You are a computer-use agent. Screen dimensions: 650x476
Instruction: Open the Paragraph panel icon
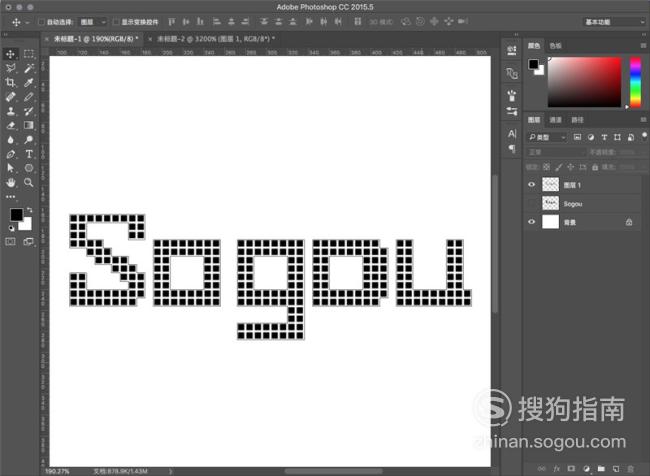click(512, 148)
